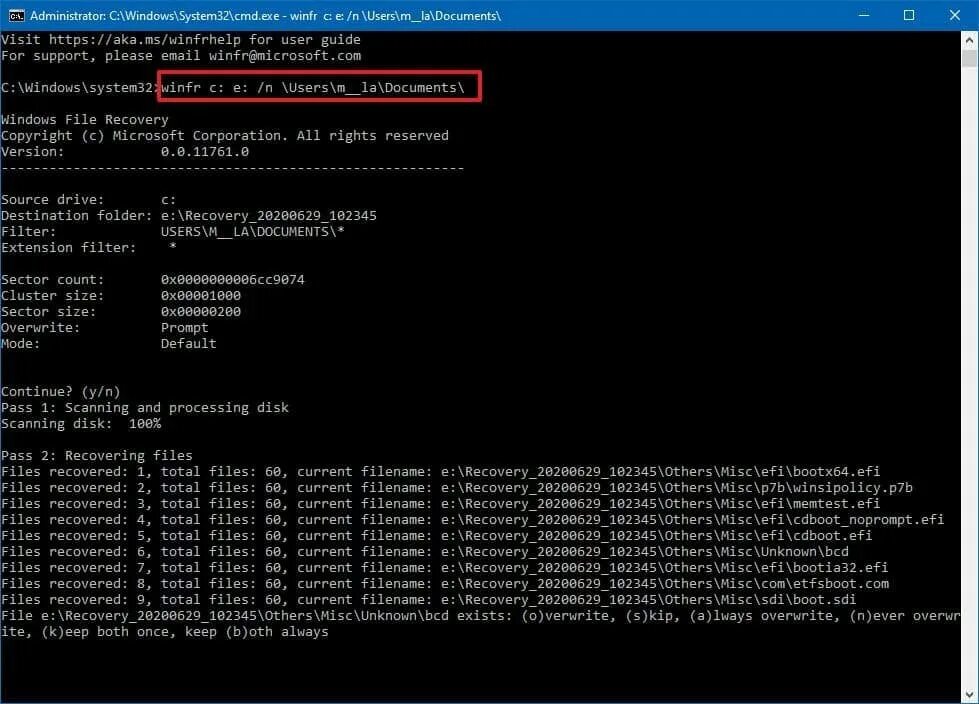Click the vertical scrollbar thumb
979x704 pixels.
tap(970, 59)
